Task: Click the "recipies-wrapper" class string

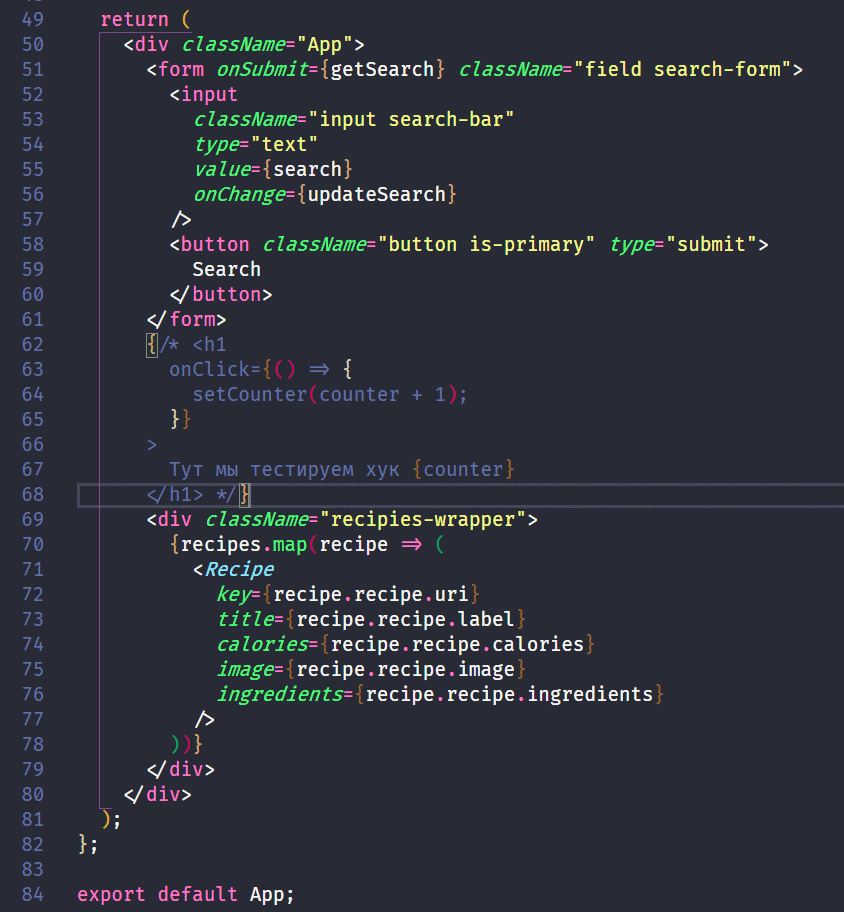Action: (423, 519)
